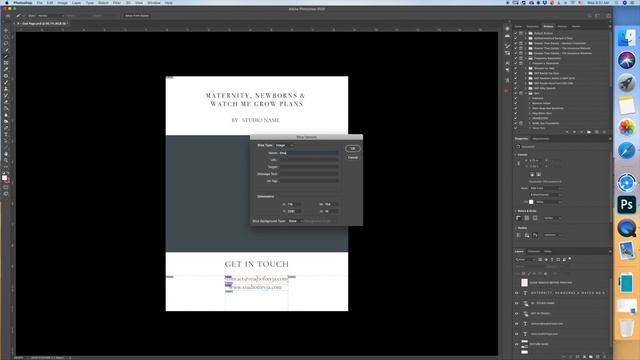Open the Filter menu
This screenshot has height=360, width=640.
pyautogui.click(x=117, y=2)
